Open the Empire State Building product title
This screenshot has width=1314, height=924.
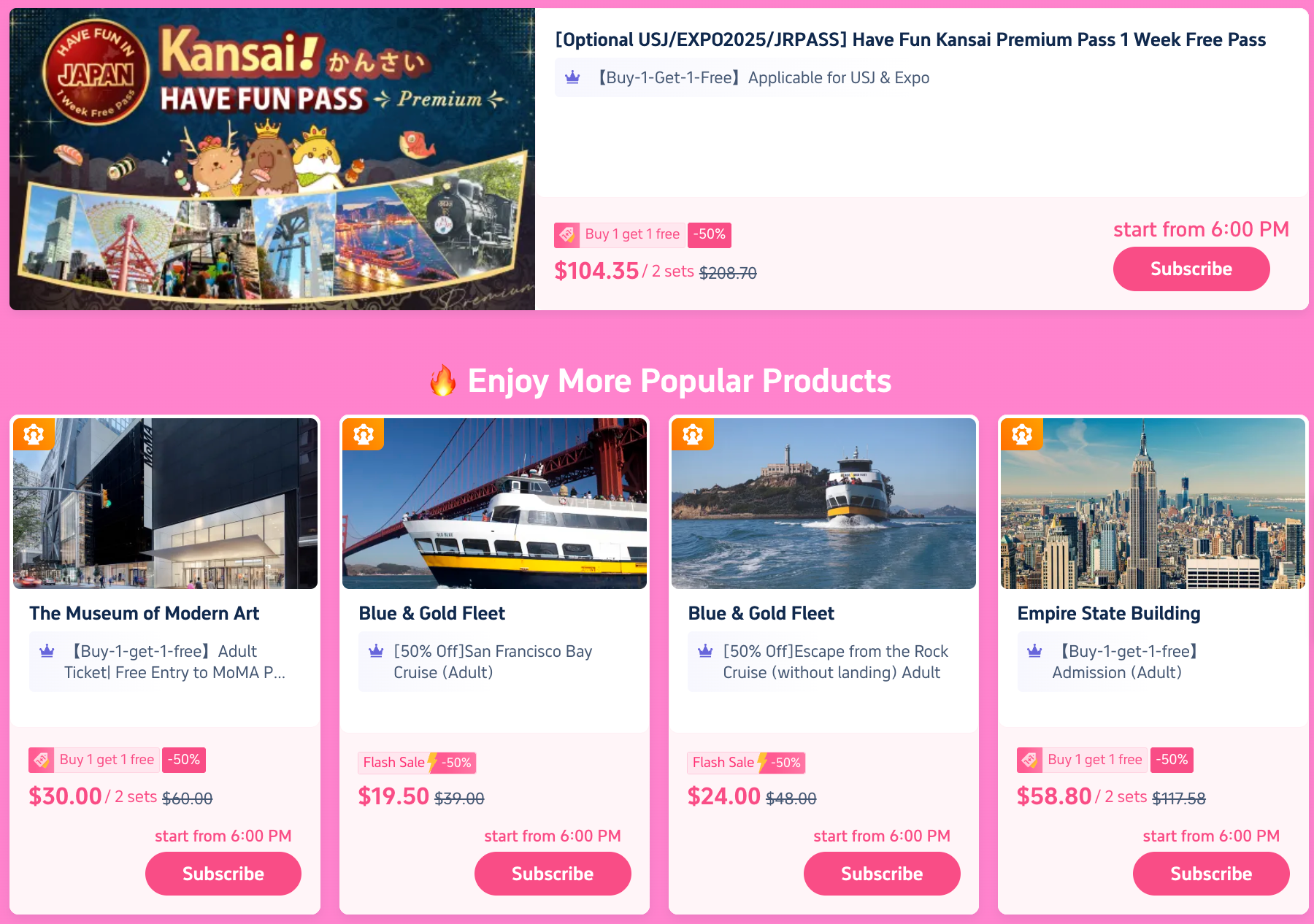pyautogui.click(x=1109, y=613)
